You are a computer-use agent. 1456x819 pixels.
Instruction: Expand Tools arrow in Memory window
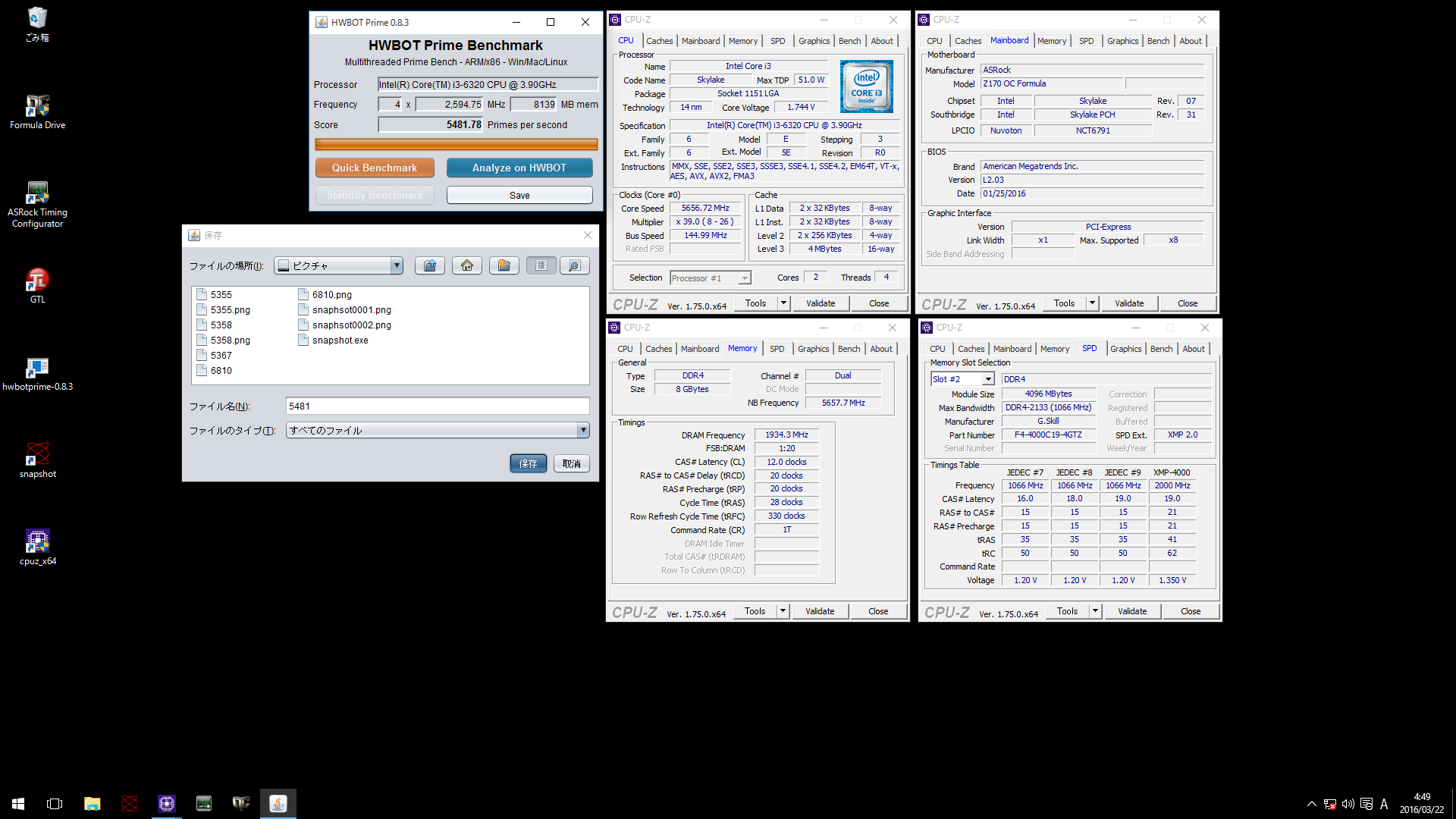783,611
